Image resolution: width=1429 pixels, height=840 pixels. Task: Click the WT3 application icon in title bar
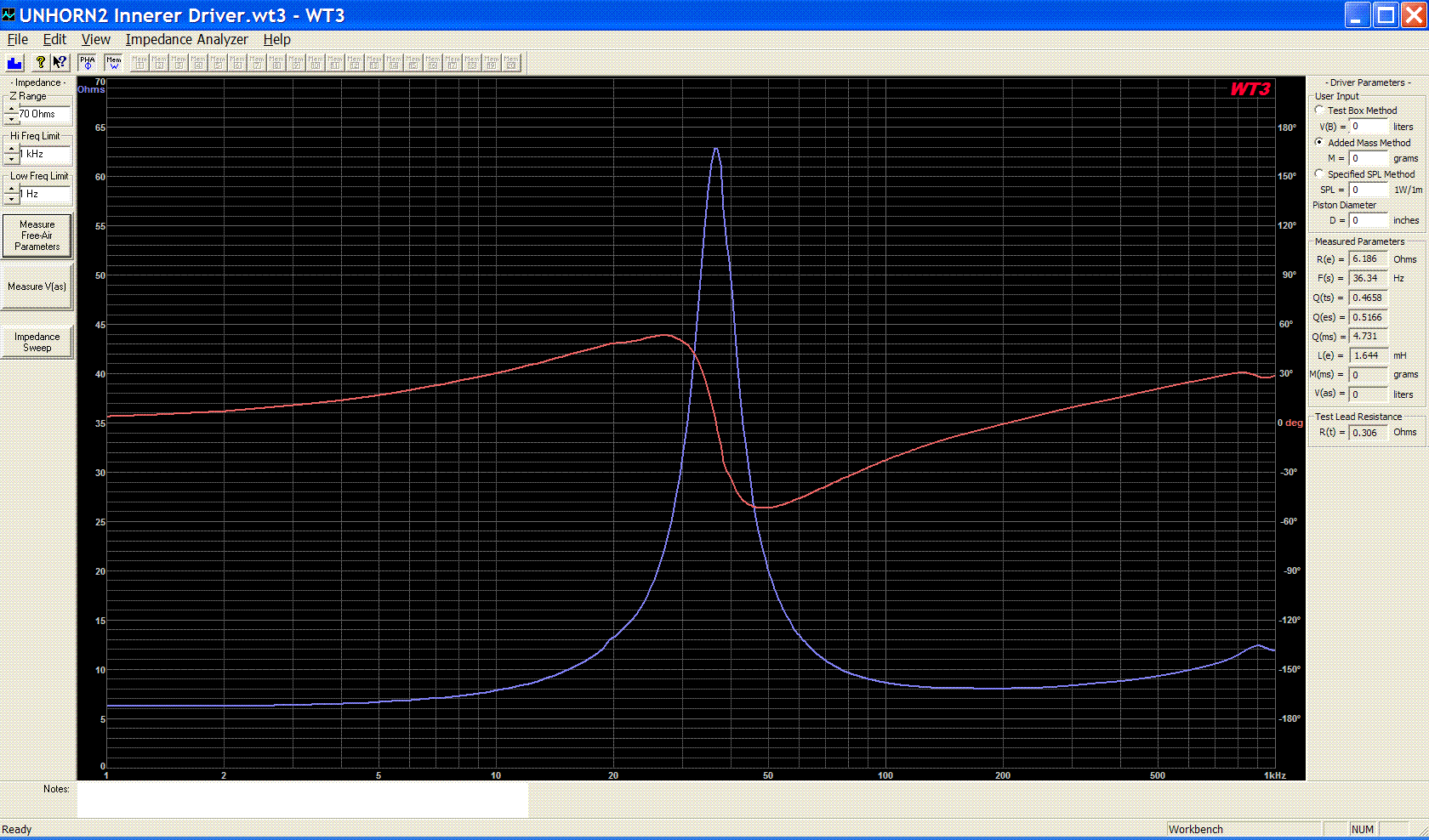pyautogui.click(x=9, y=14)
